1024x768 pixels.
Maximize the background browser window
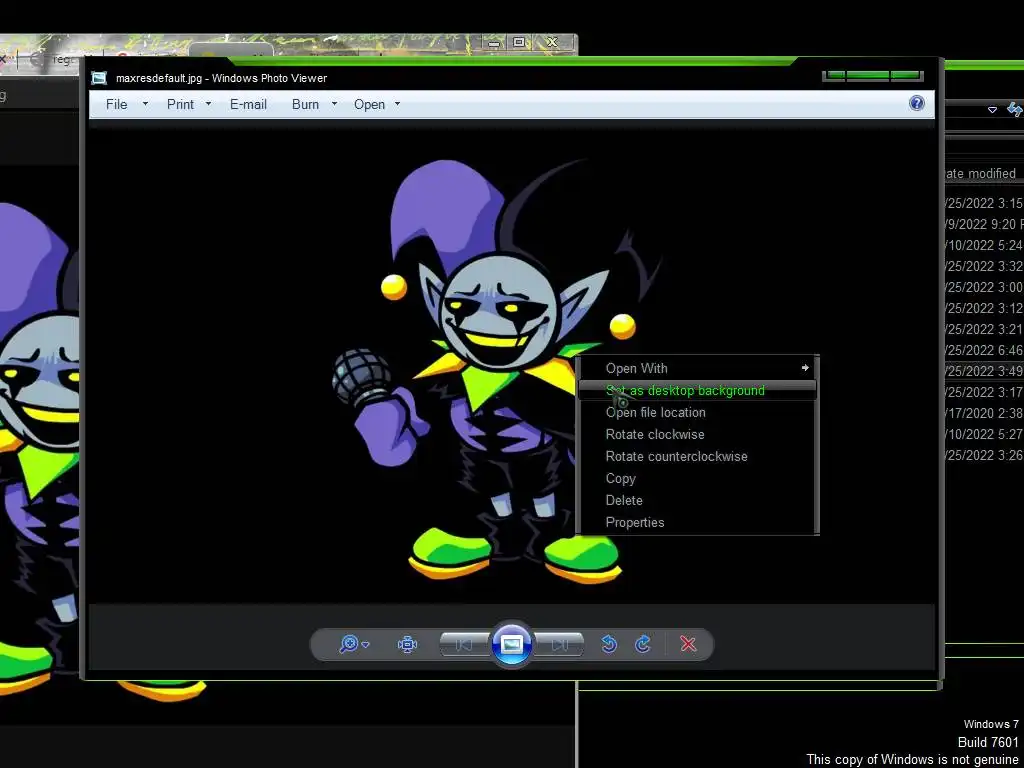(519, 42)
